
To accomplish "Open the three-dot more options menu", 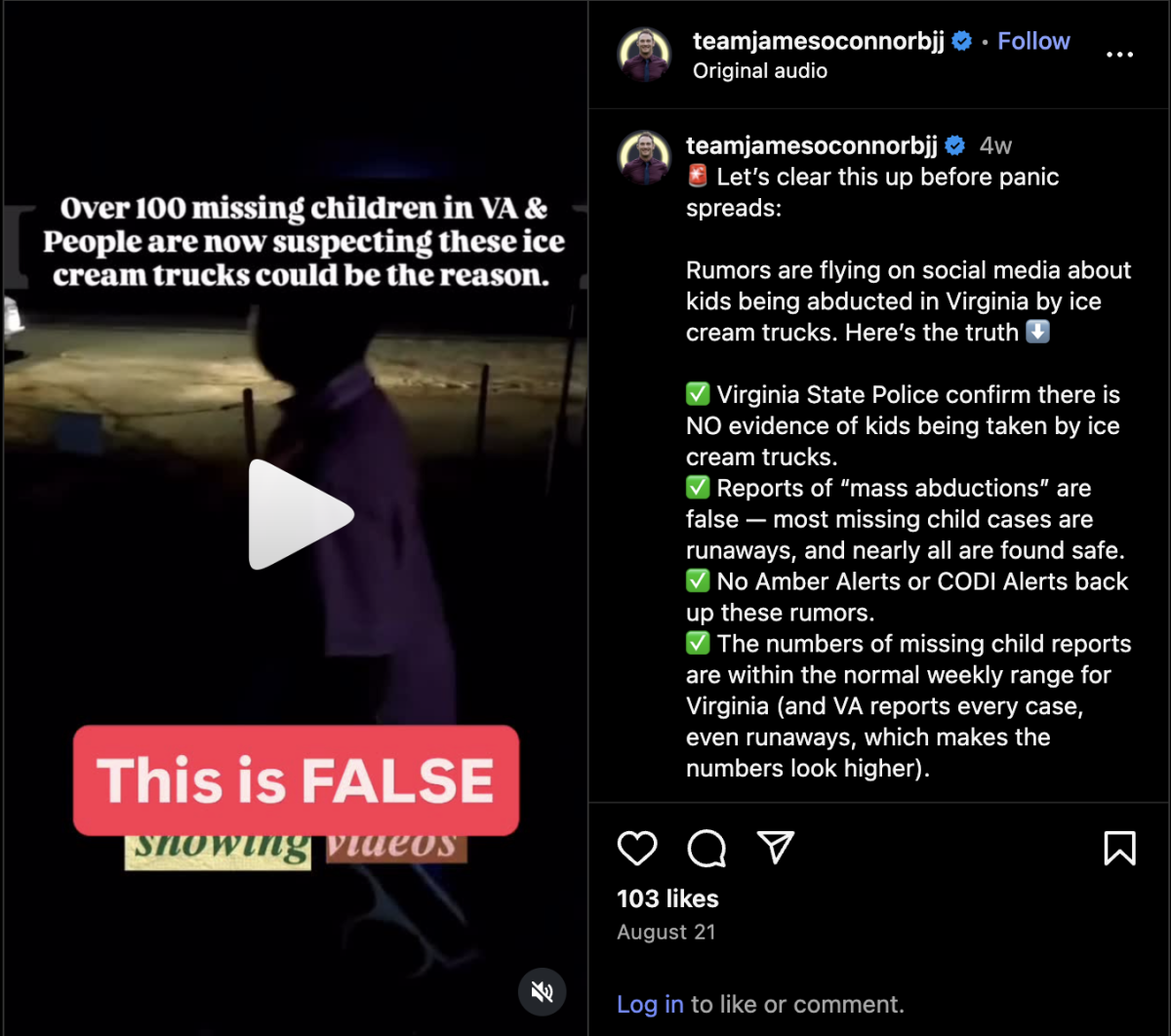I will pyautogui.click(x=1119, y=55).
